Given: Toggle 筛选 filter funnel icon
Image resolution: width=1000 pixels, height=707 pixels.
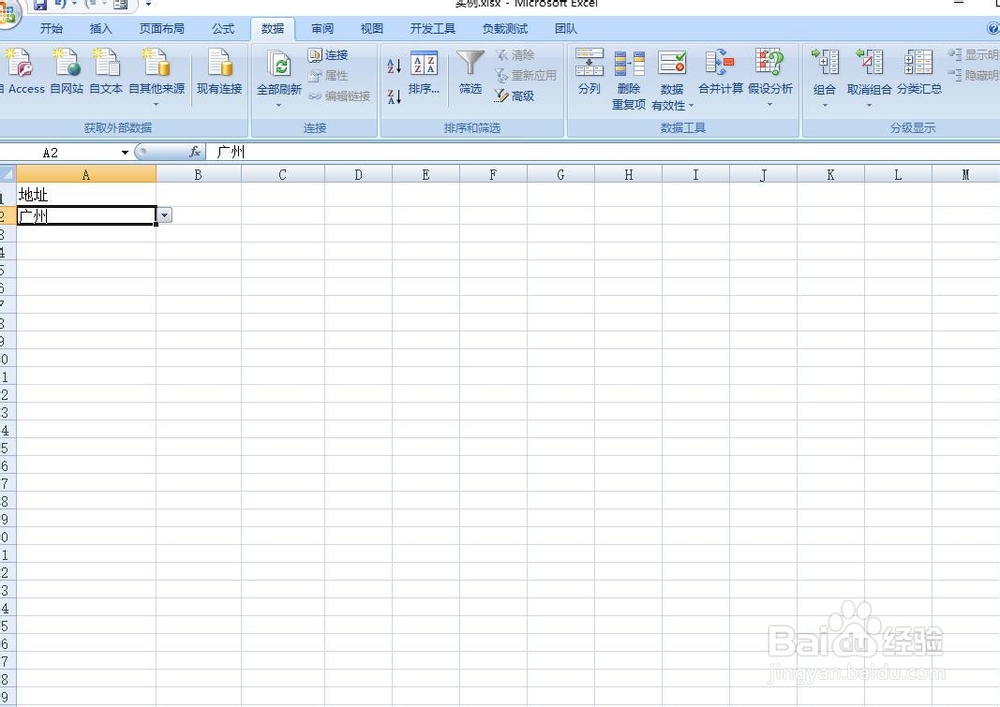Looking at the screenshot, I should tap(471, 64).
